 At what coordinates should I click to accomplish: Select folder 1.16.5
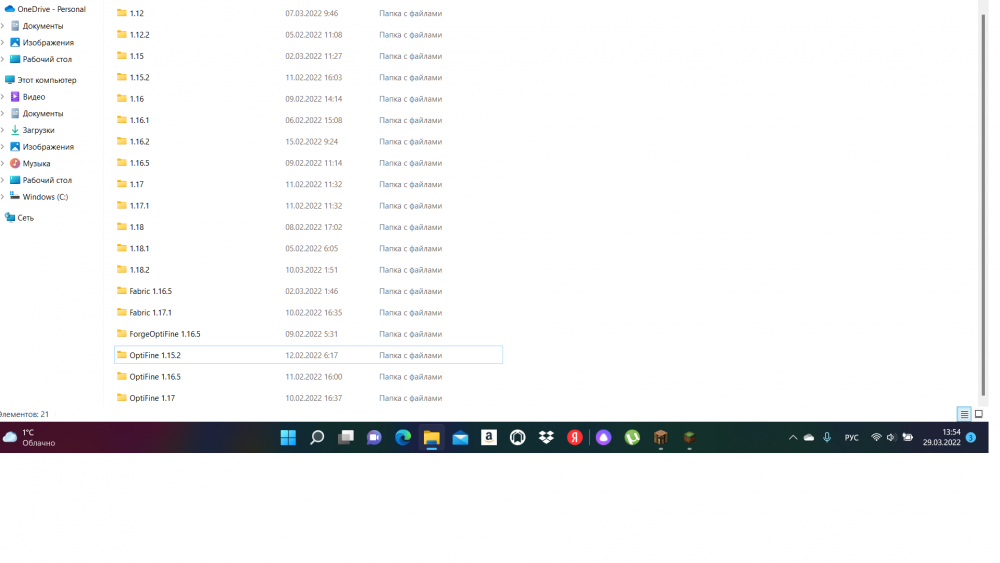point(309,163)
